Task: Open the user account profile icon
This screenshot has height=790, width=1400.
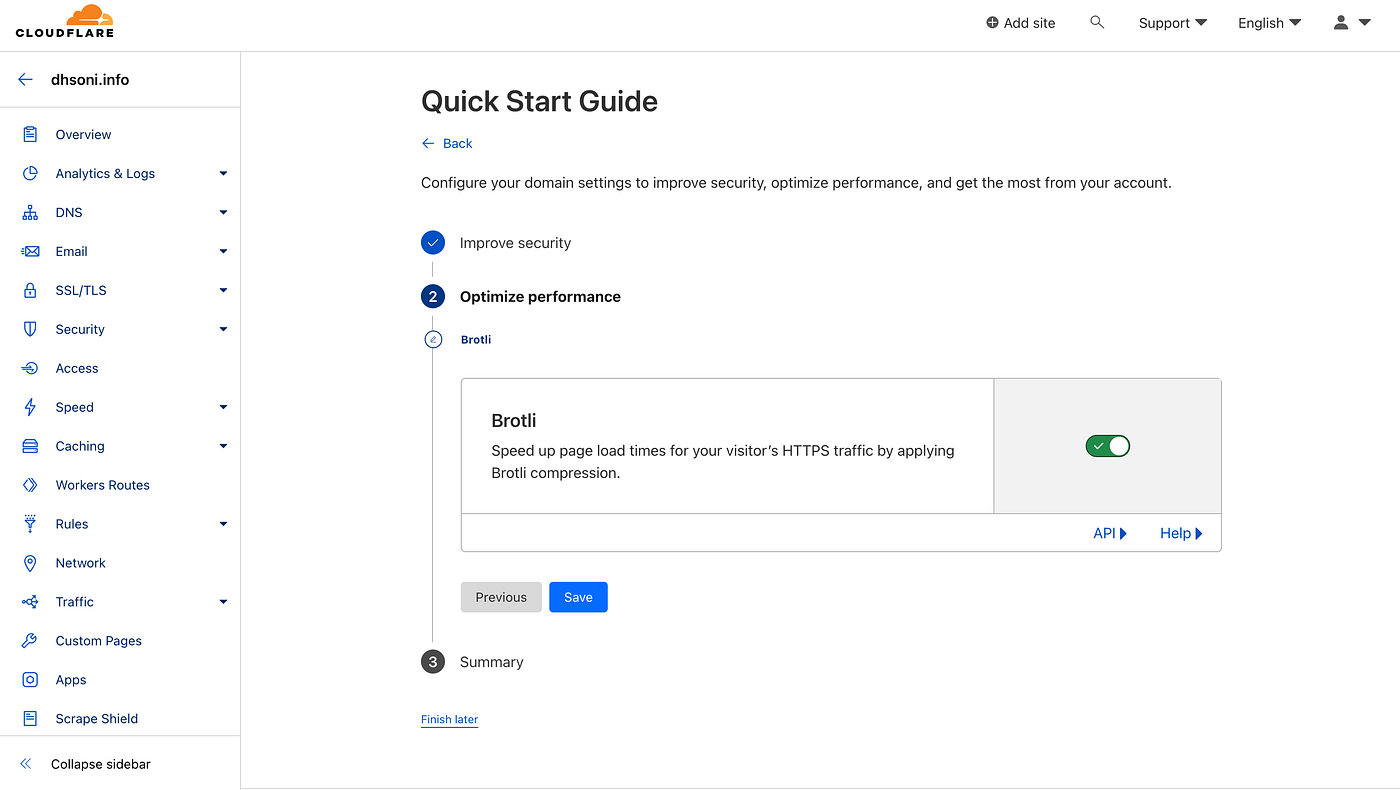Action: pyautogui.click(x=1341, y=22)
